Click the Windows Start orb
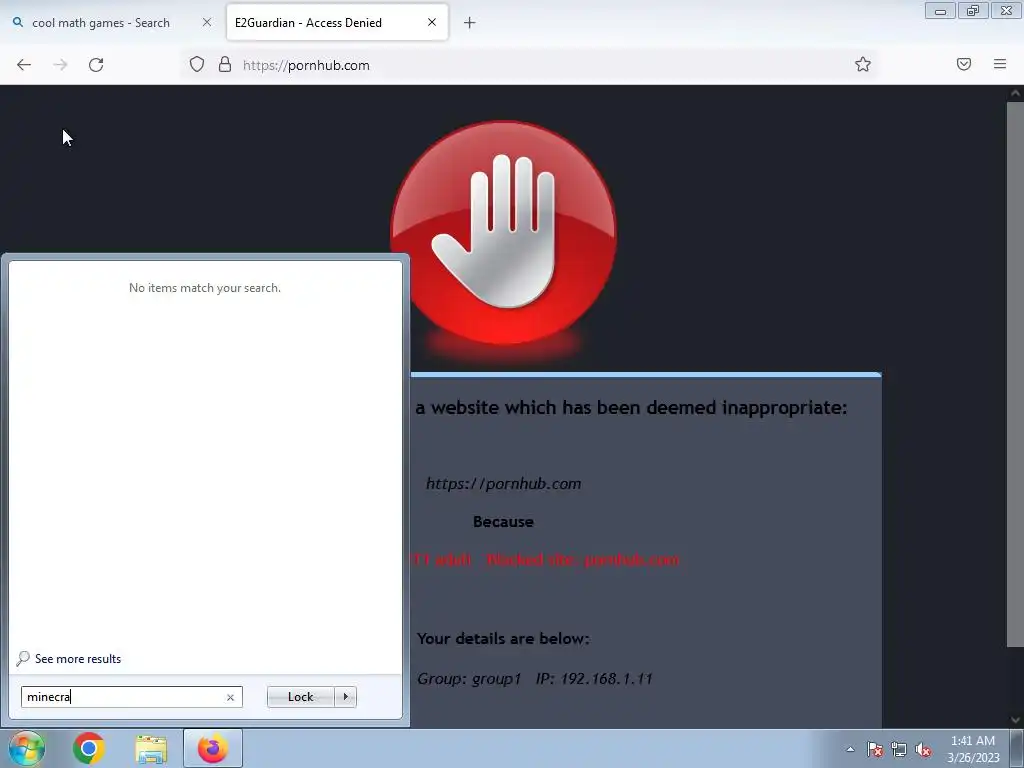Viewport: 1024px width, 768px height. tap(27, 748)
